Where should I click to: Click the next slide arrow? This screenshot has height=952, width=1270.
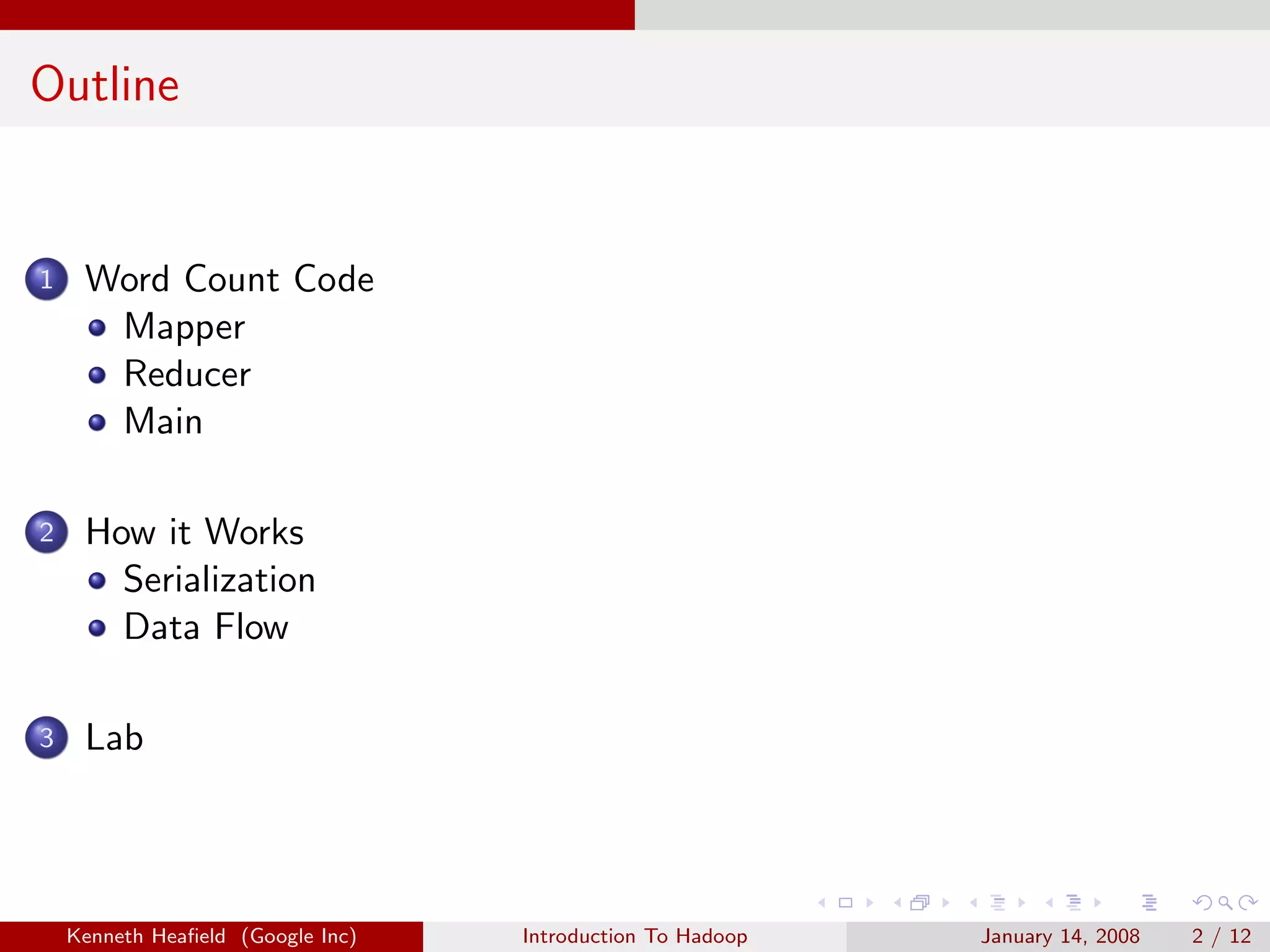(x=869, y=903)
